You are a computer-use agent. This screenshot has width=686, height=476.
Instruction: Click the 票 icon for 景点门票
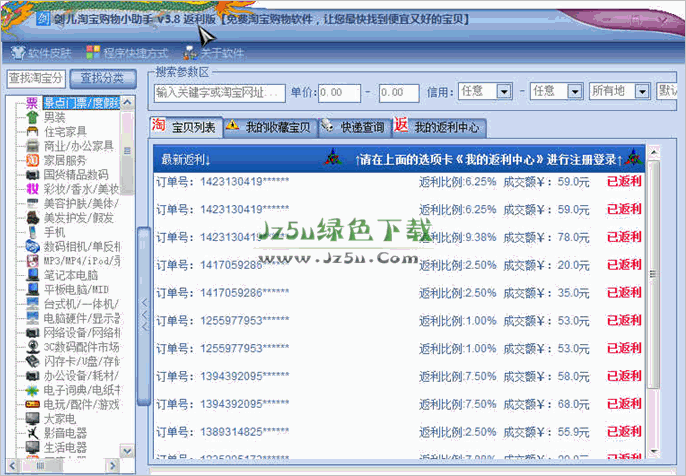pos(32,103)
